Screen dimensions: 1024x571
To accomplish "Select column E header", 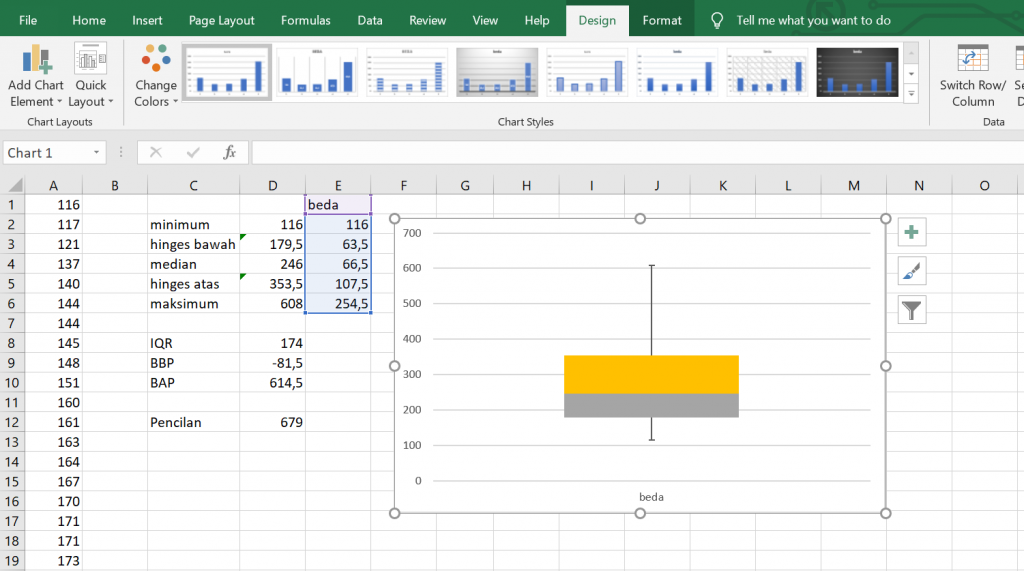I will (338, 186).
